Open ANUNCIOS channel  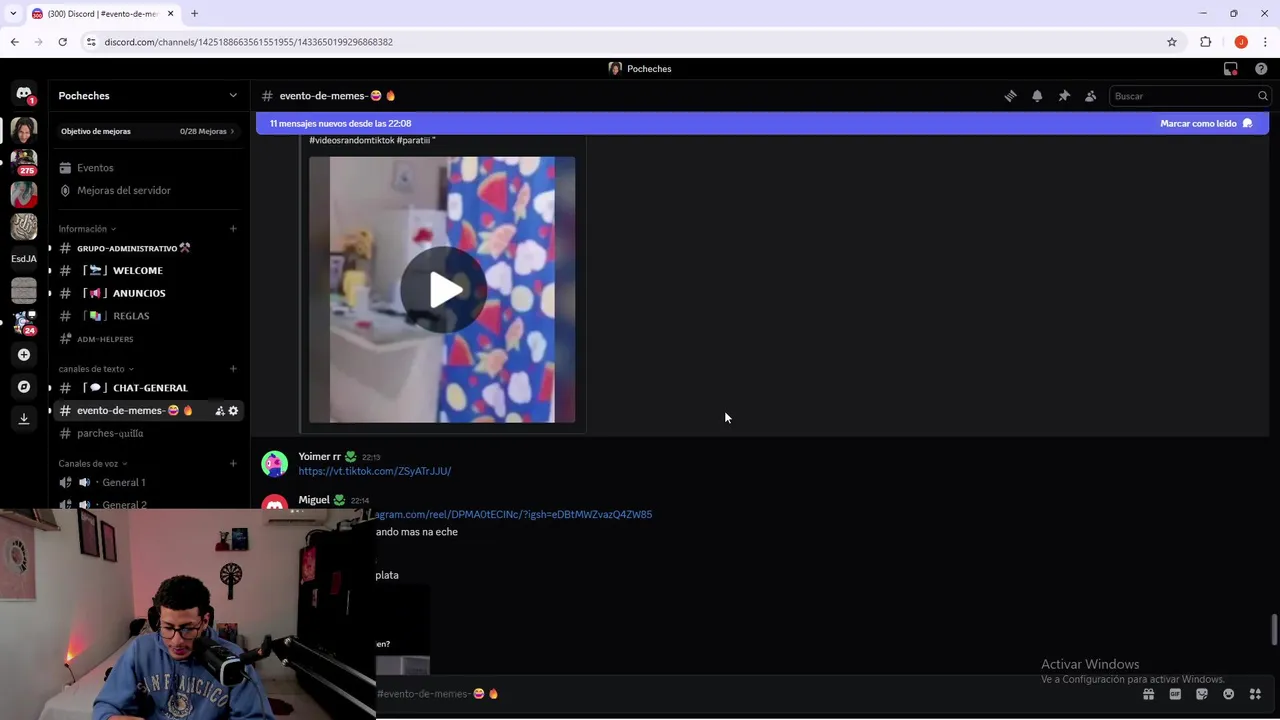148,293
